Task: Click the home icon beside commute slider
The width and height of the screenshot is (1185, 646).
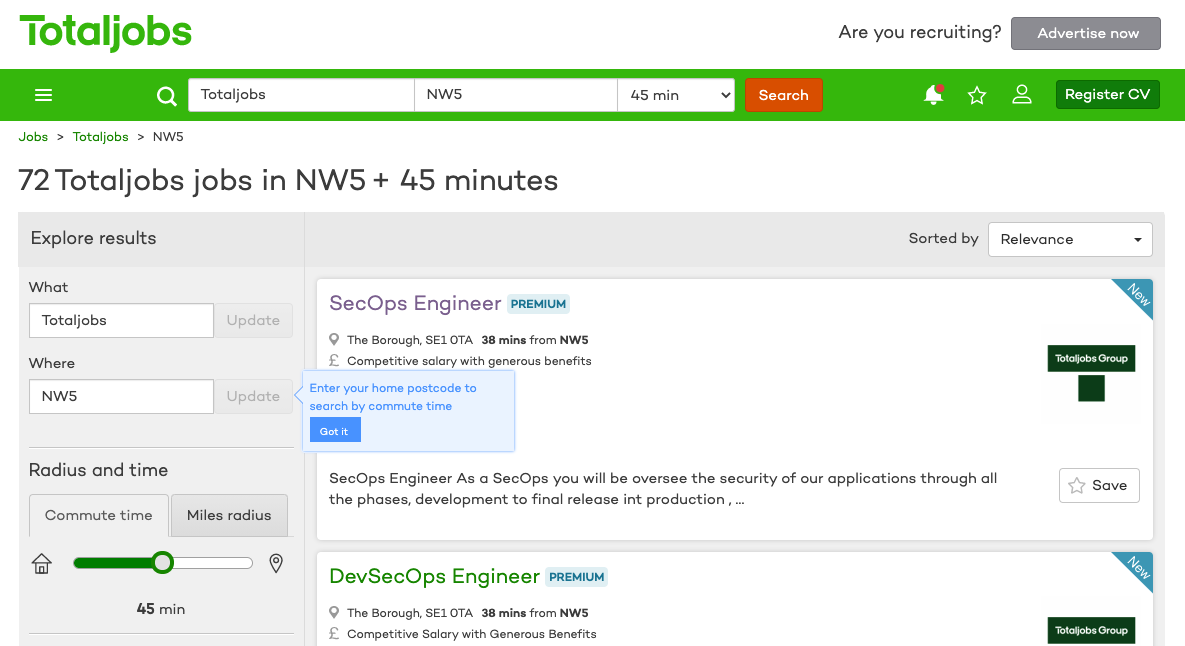Action: [x=42, y=564]
